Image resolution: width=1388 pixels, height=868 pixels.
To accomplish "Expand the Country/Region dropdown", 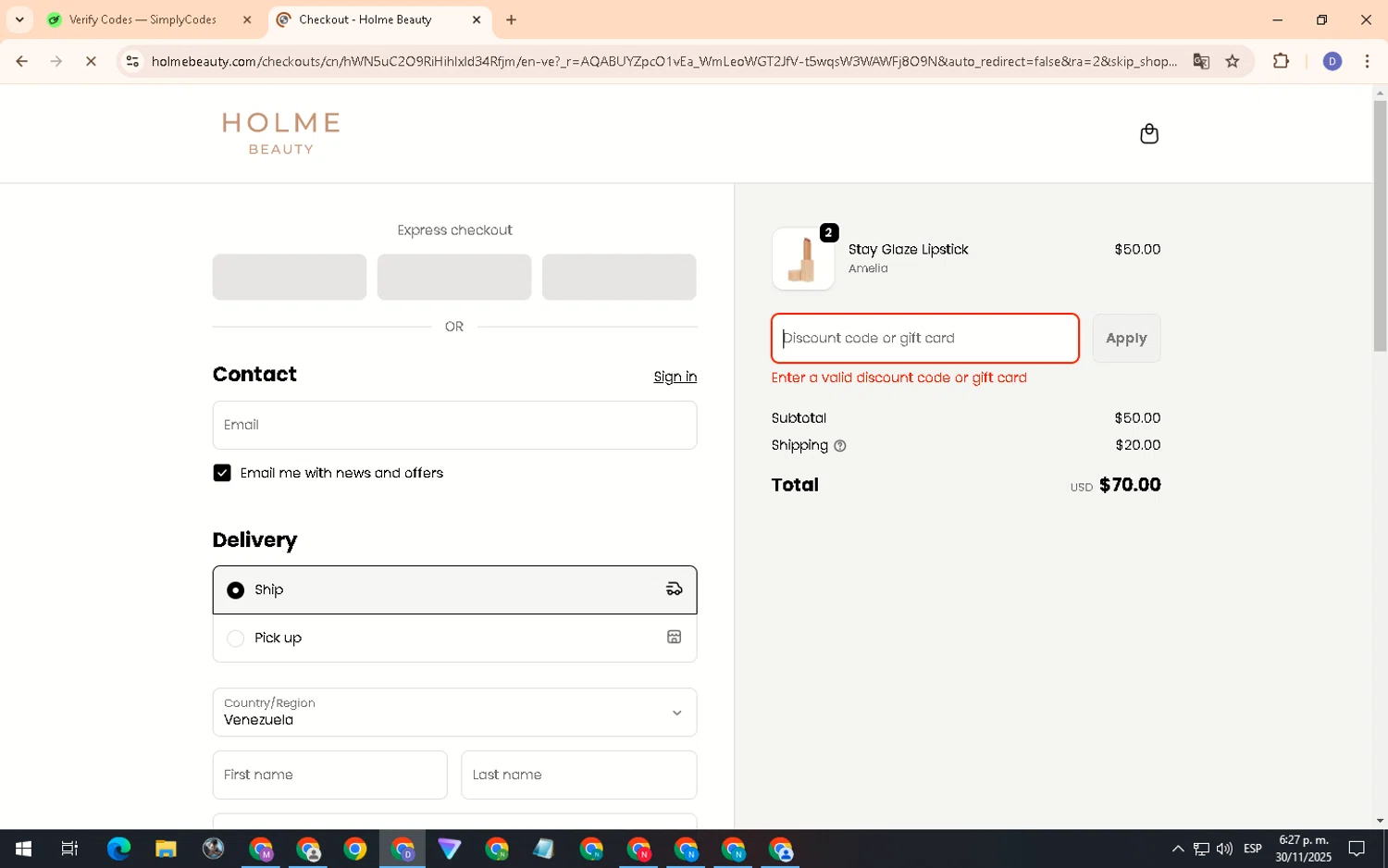I will [454, 713].
